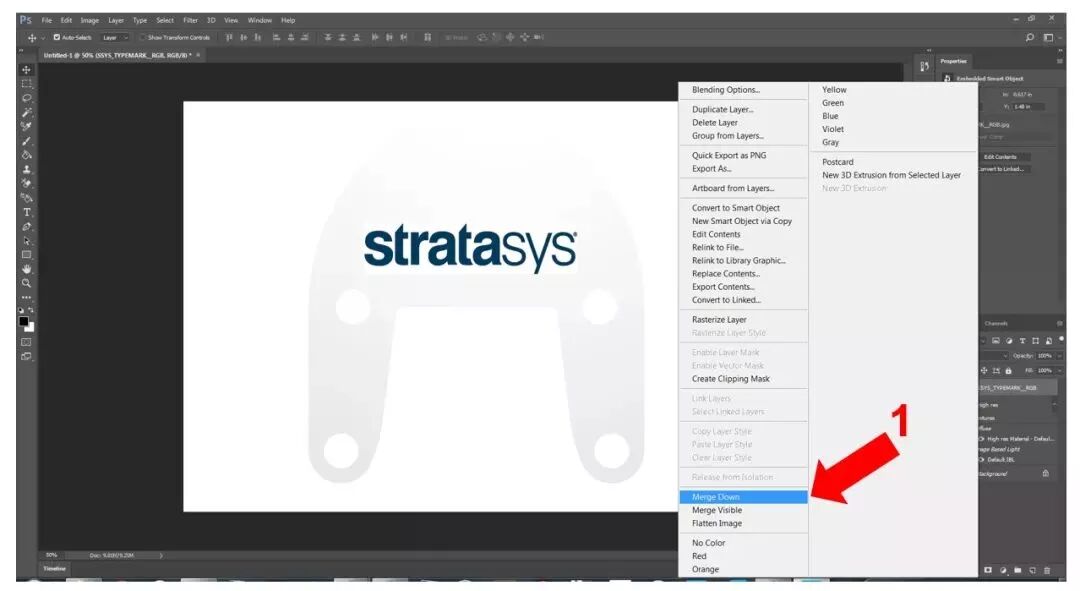The image size is (1080, 591).
Task: Toggle the lock all padlock in Layers
Action: [1008, 371]
